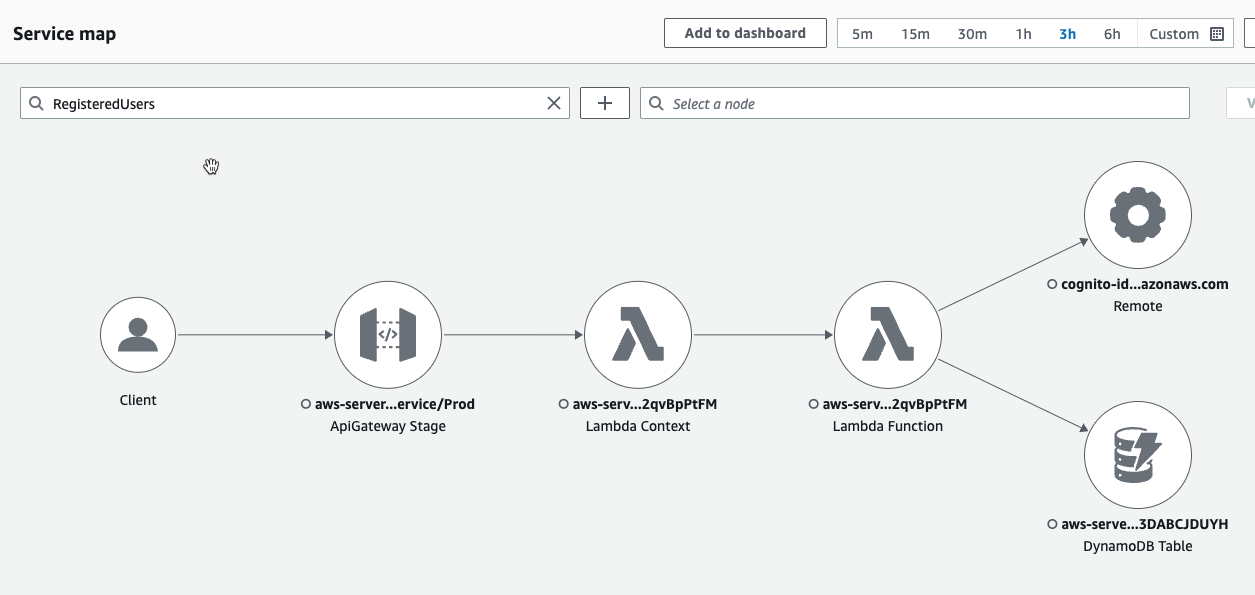Image resolution: width=1255 pixels, height=595 pixels.
Task: Click the Select a node field
Action: click(x=915, y=103)
